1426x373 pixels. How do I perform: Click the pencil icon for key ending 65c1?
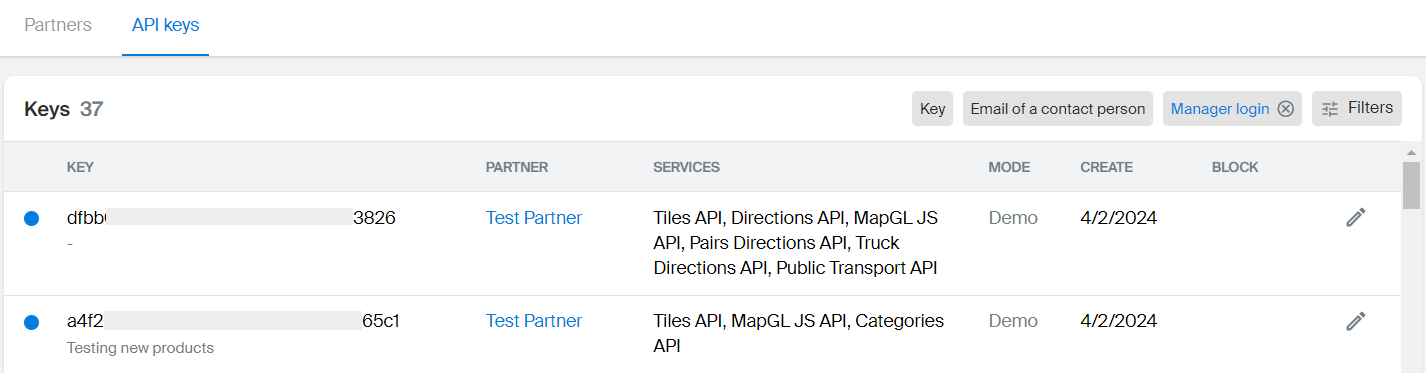coord(1355,321)
